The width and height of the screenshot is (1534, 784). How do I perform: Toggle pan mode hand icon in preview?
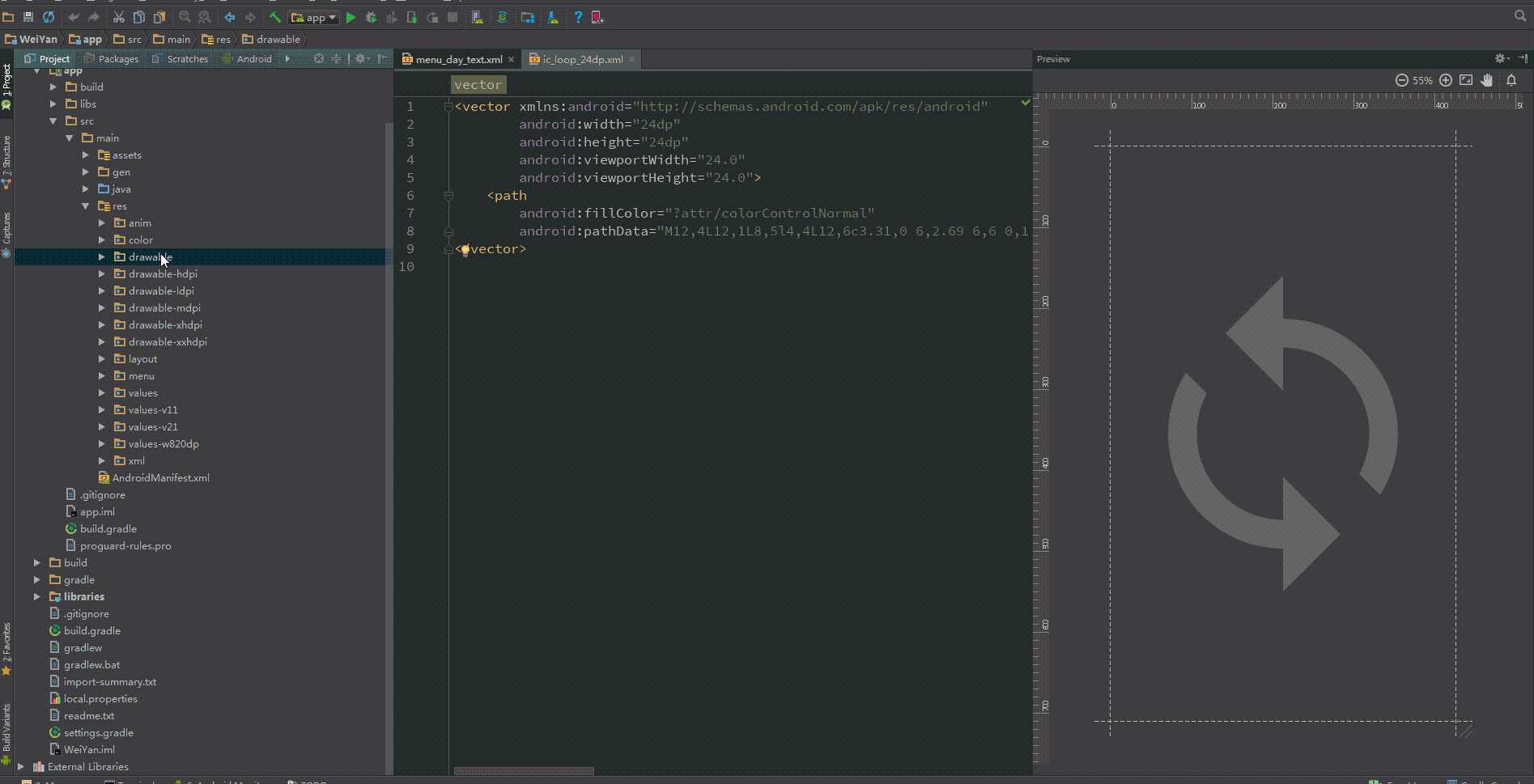tap(1487, 80)
